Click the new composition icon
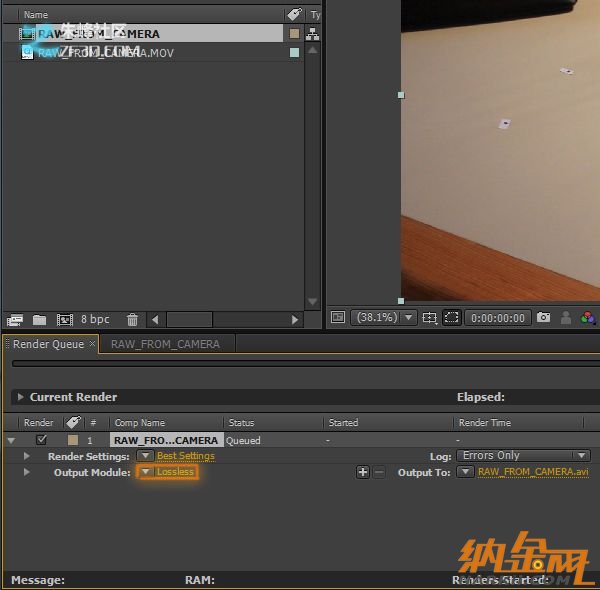Viewport: 600px width, 590px height. (65, 320)
